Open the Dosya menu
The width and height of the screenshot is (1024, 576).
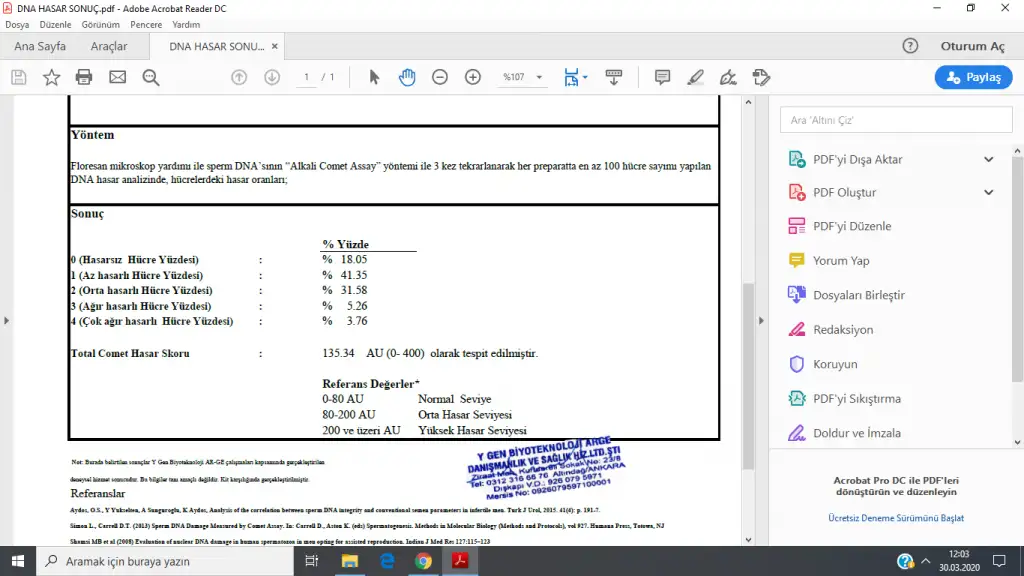point(17,25)
